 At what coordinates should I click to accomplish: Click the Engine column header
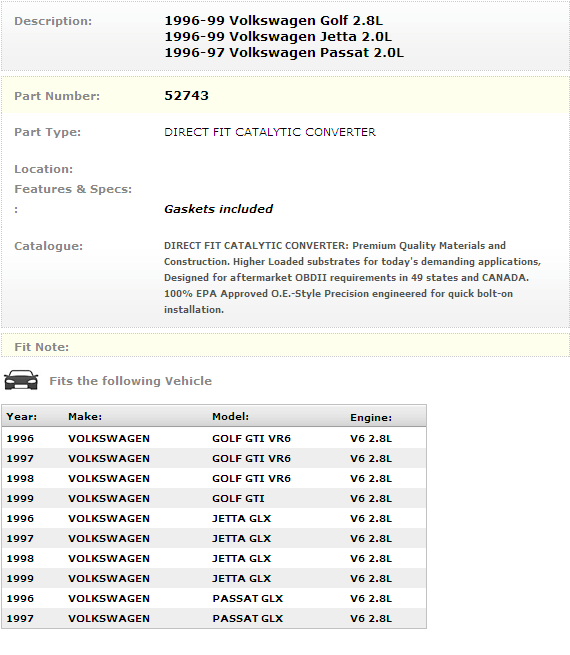coord(371,418)
